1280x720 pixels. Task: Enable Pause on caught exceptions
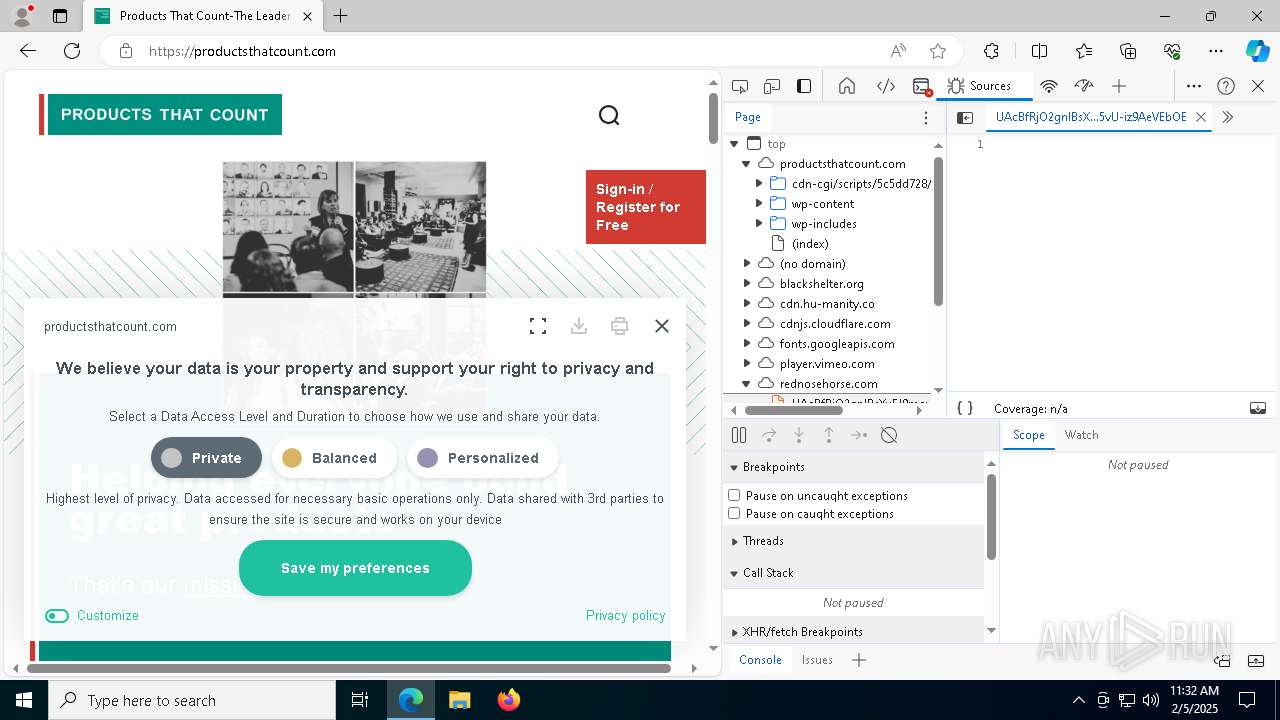(x=734, y=513)
